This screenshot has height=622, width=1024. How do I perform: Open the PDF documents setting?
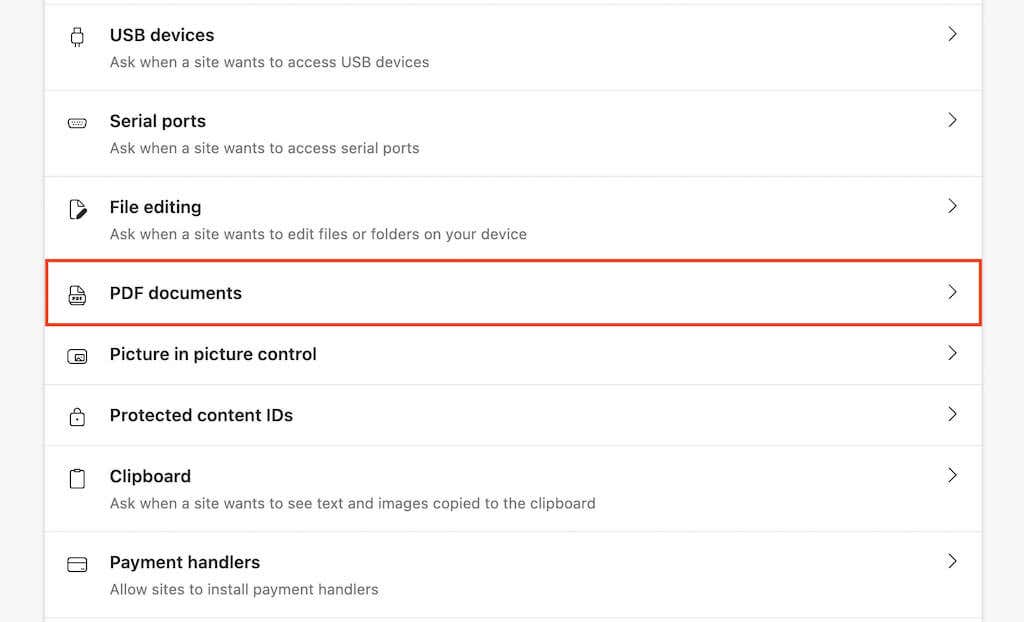tap(176, 293)
